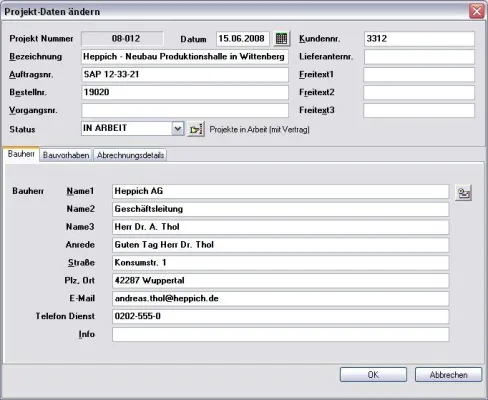Focus the E-Mail field with andreas.thol@heppich.de
The width and height of the screenshot is (488, 400).
point(281,299)
